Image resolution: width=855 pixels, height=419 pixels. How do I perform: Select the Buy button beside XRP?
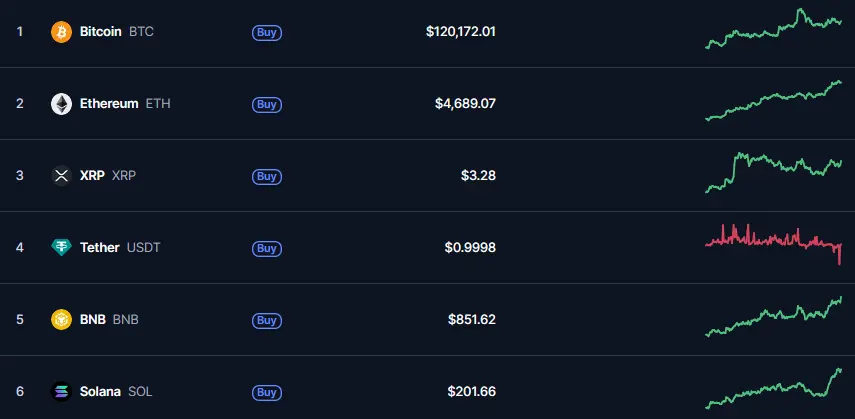(267, 177)
